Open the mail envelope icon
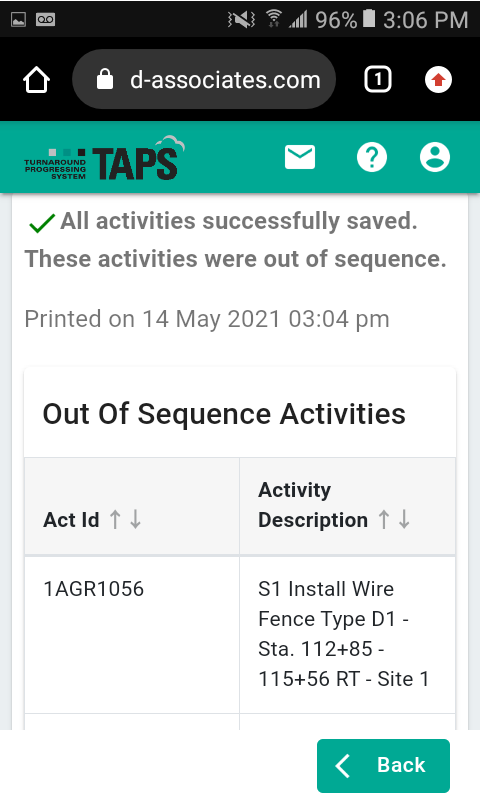The image size is (480, 809). point(300,157)
